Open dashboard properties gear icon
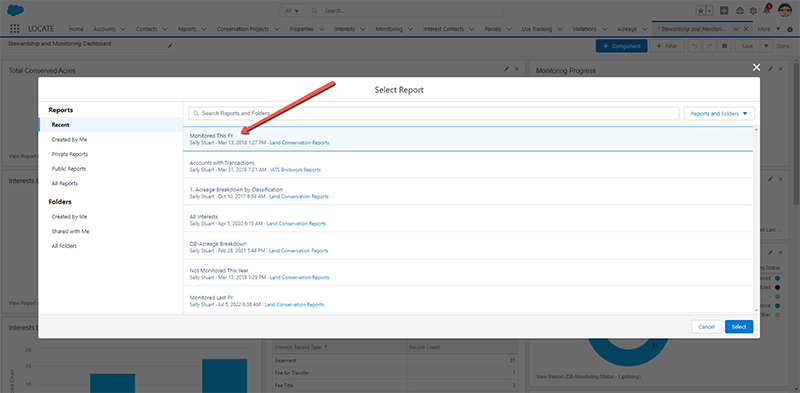Screen dimensions: 800x393 [724, 46]
